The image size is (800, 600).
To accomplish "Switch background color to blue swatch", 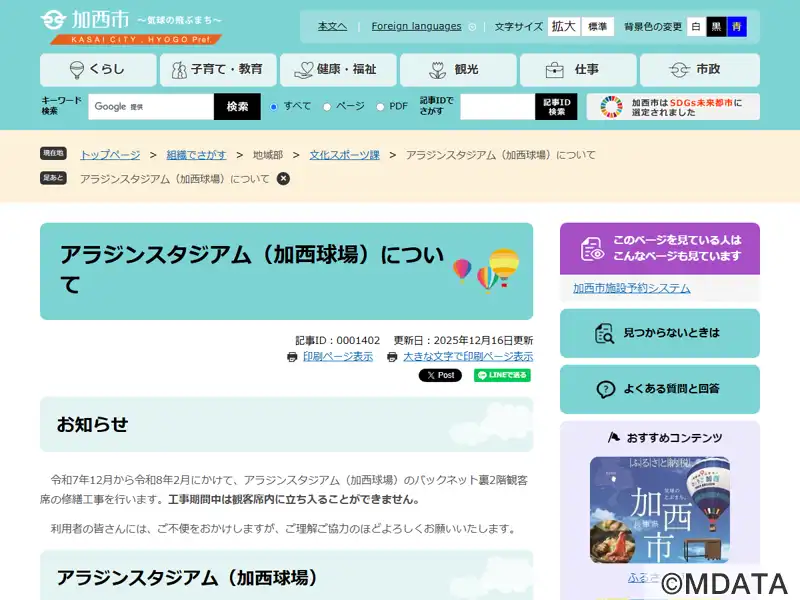I will (737, 27).
